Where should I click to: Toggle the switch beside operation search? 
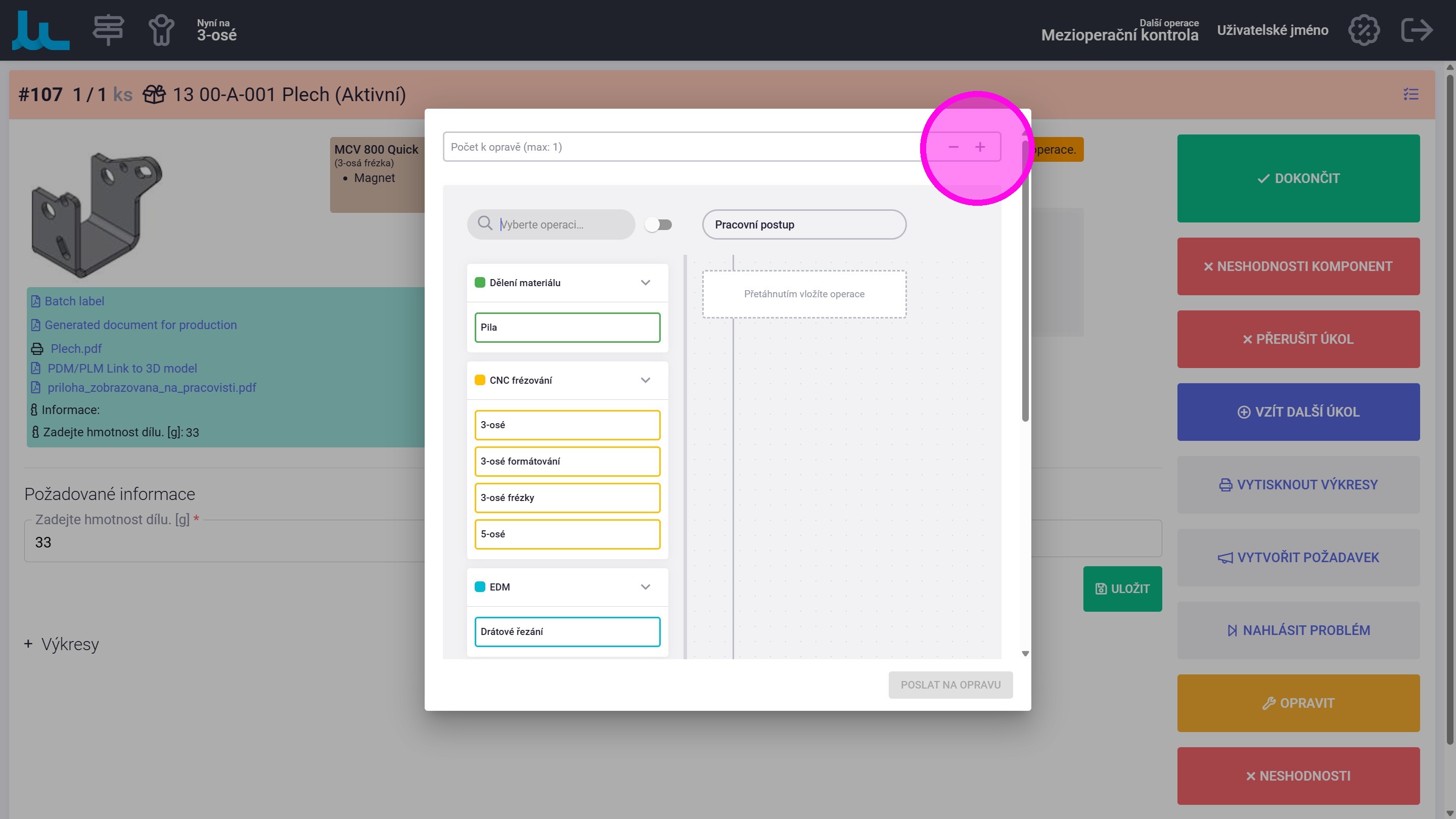pyautogui.click(x=658, y=224)
